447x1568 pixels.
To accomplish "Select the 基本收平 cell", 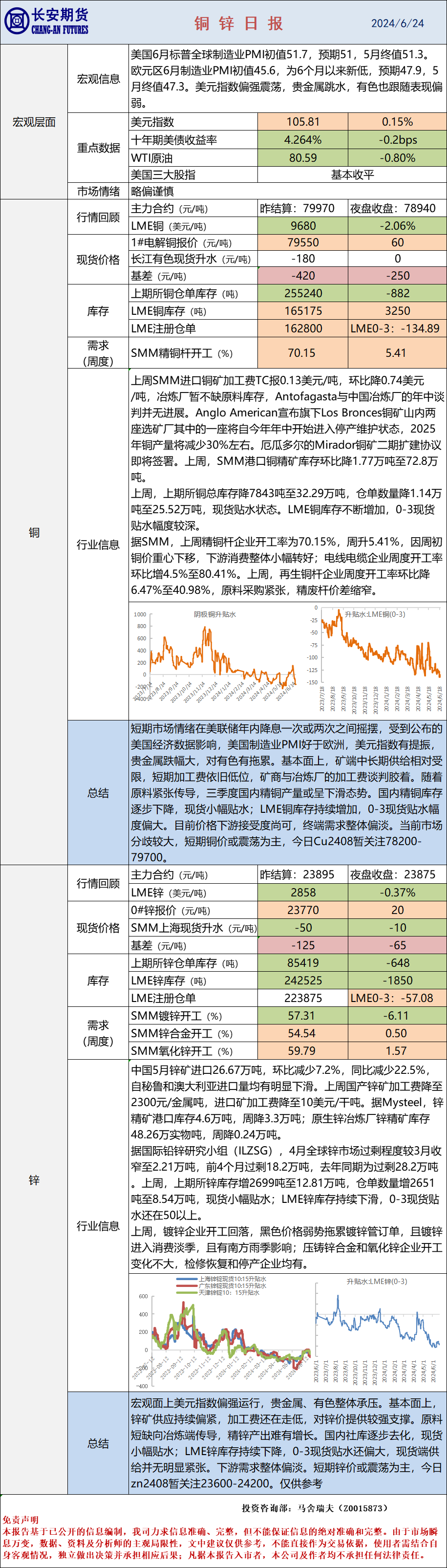I will point(352,174).
